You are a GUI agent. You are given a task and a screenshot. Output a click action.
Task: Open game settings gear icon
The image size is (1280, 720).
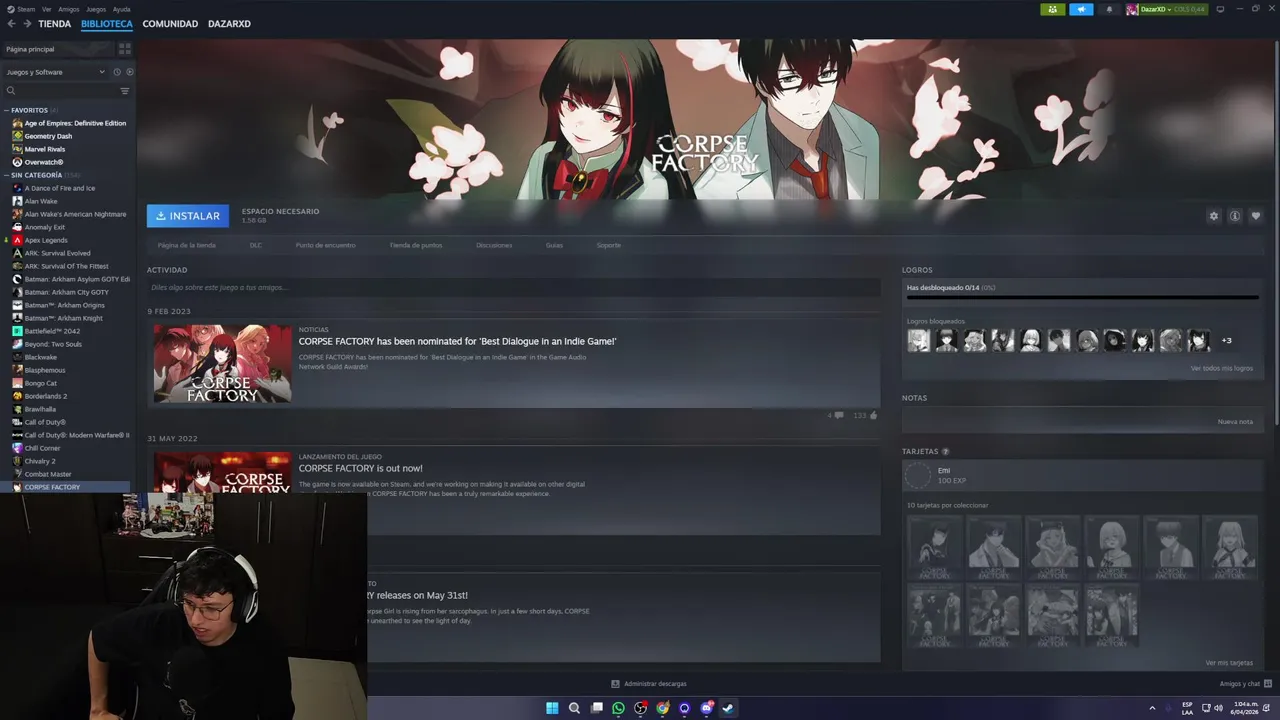pos(1214,216)
